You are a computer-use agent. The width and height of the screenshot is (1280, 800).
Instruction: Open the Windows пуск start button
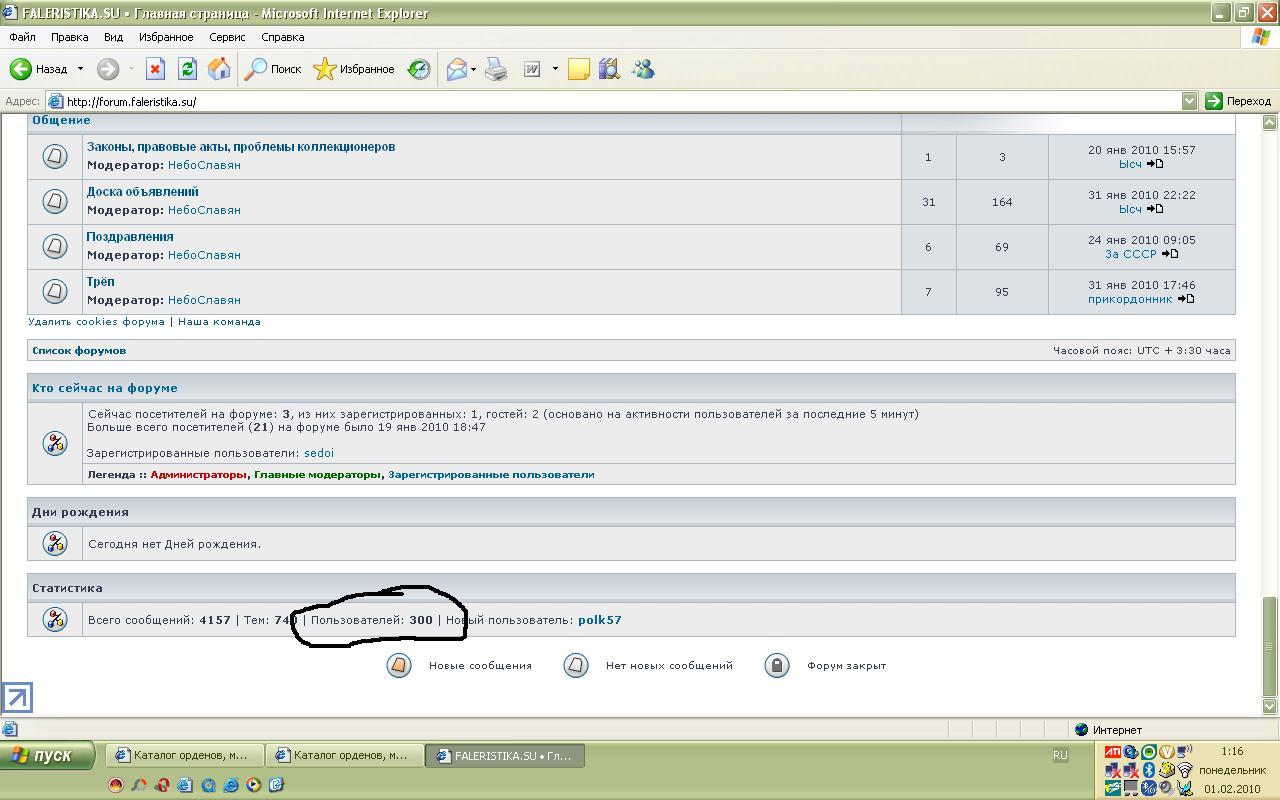tap(48, 755)
